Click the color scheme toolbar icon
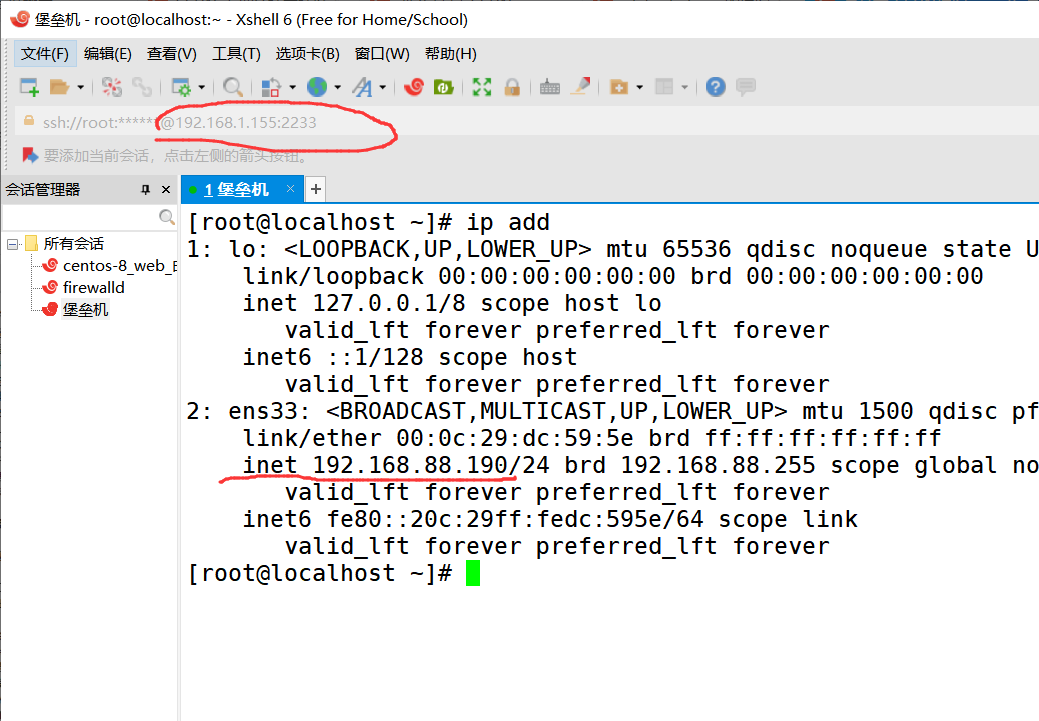 [271, 87]
